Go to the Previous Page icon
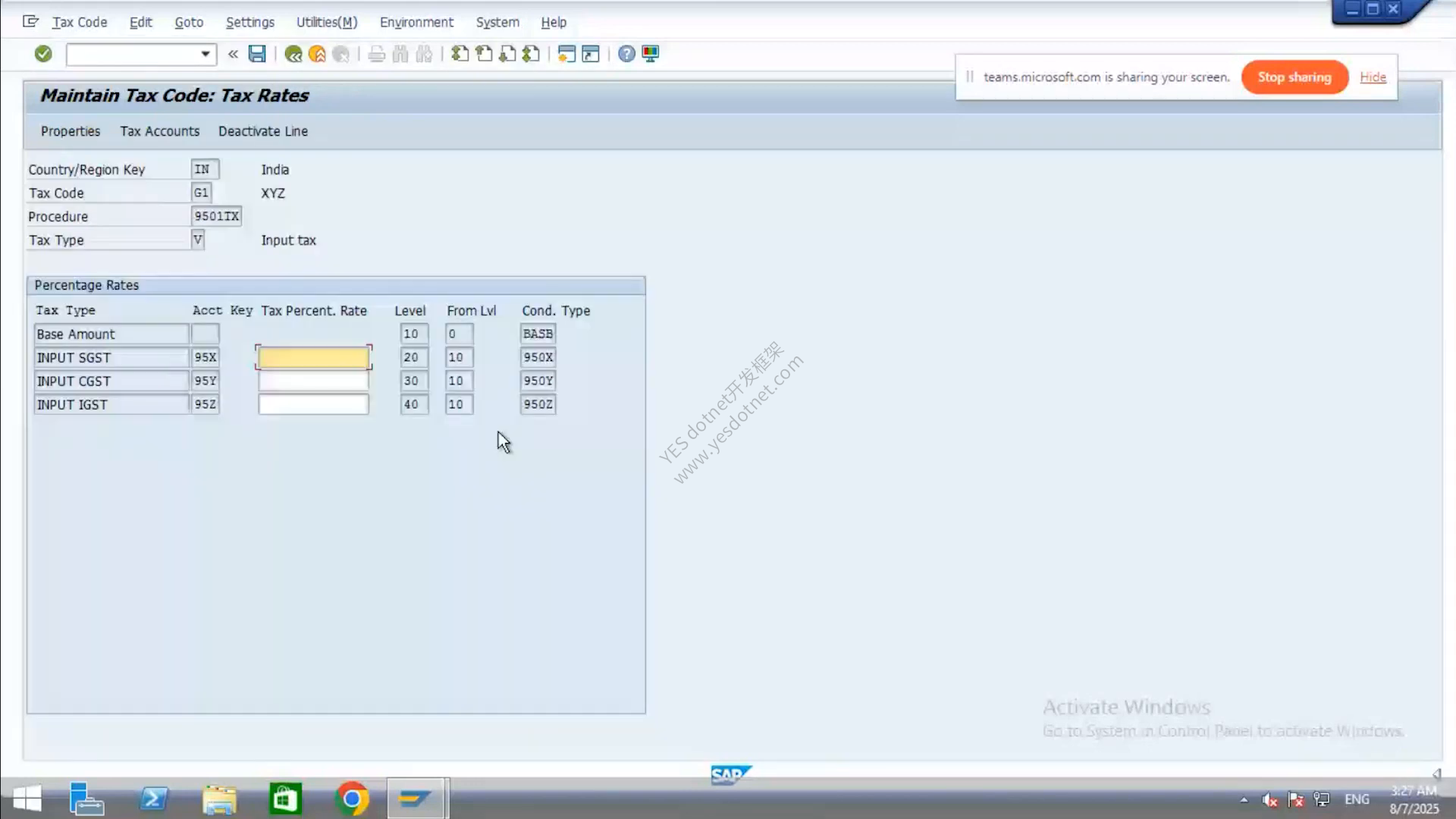1456x819 pixels. pyautogui.click(x=484, y=54)
